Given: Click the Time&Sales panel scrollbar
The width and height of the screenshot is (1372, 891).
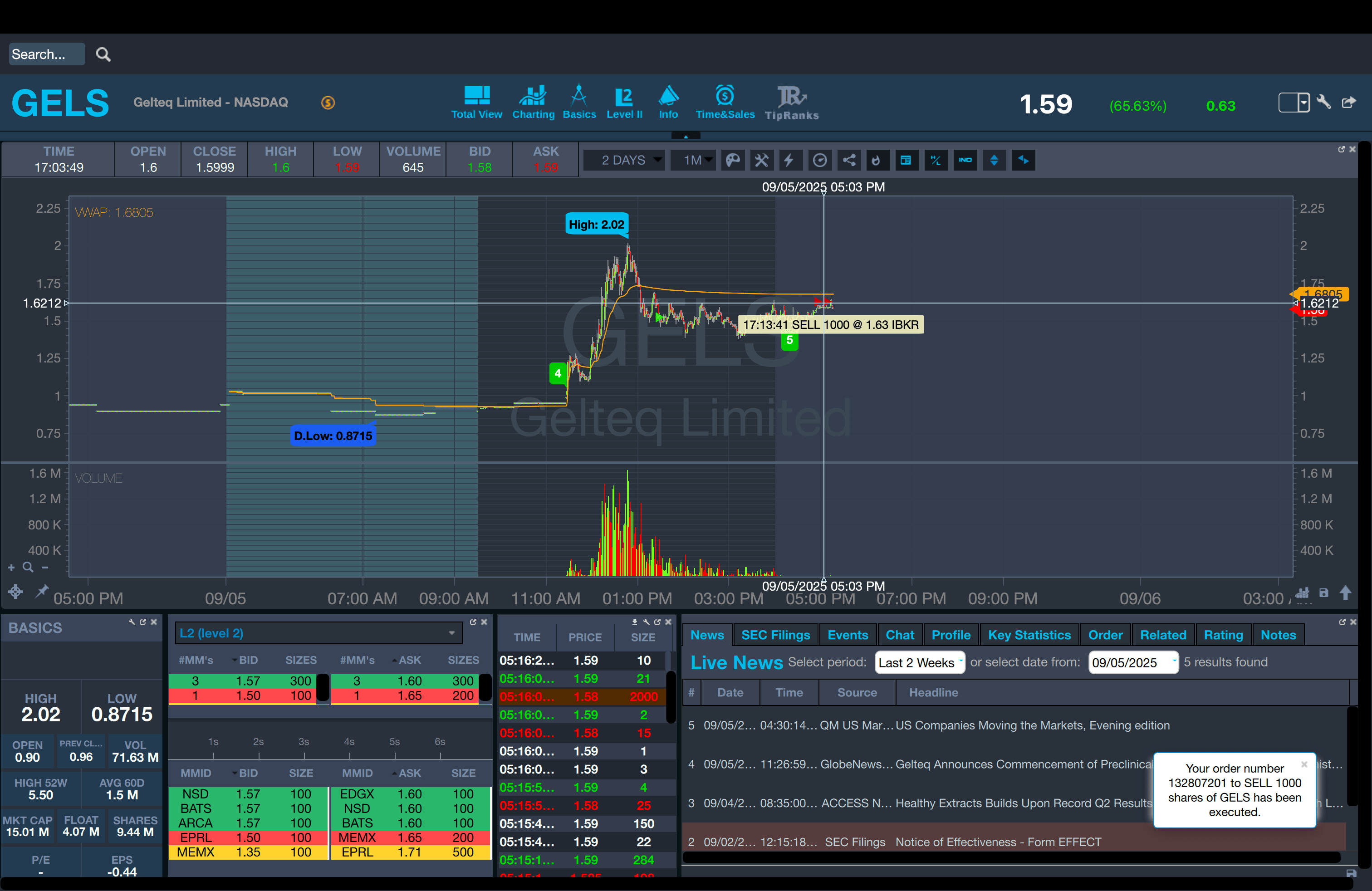Looking at the screenshot, I should (x=671, y=697).
